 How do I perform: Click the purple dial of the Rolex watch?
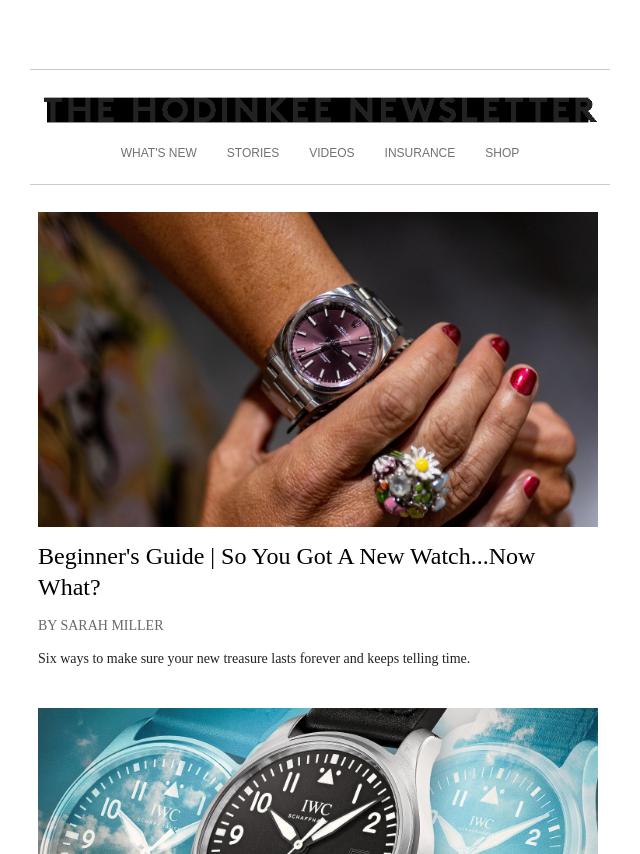click(332, 344)
